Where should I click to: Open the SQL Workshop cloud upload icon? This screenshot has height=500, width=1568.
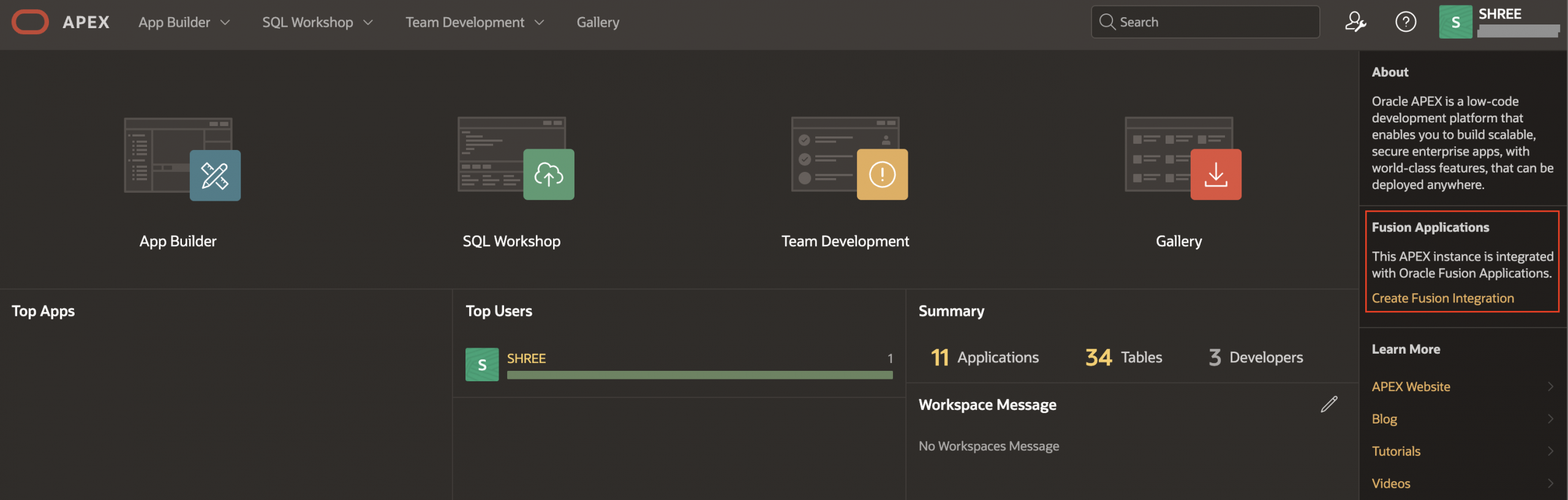click(548, 175)
